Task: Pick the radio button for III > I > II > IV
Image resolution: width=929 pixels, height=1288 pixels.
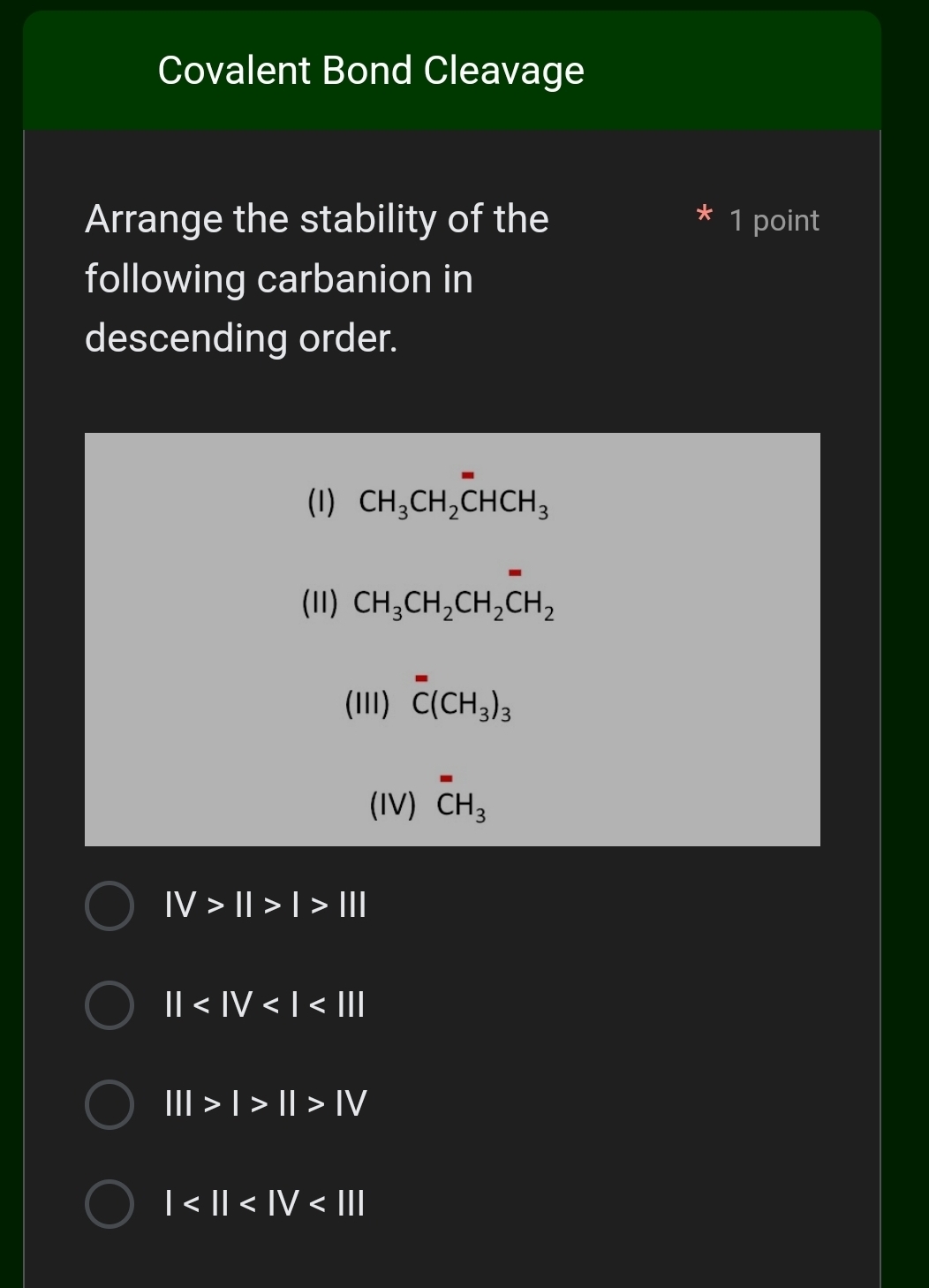Action: click(110, 1104)
